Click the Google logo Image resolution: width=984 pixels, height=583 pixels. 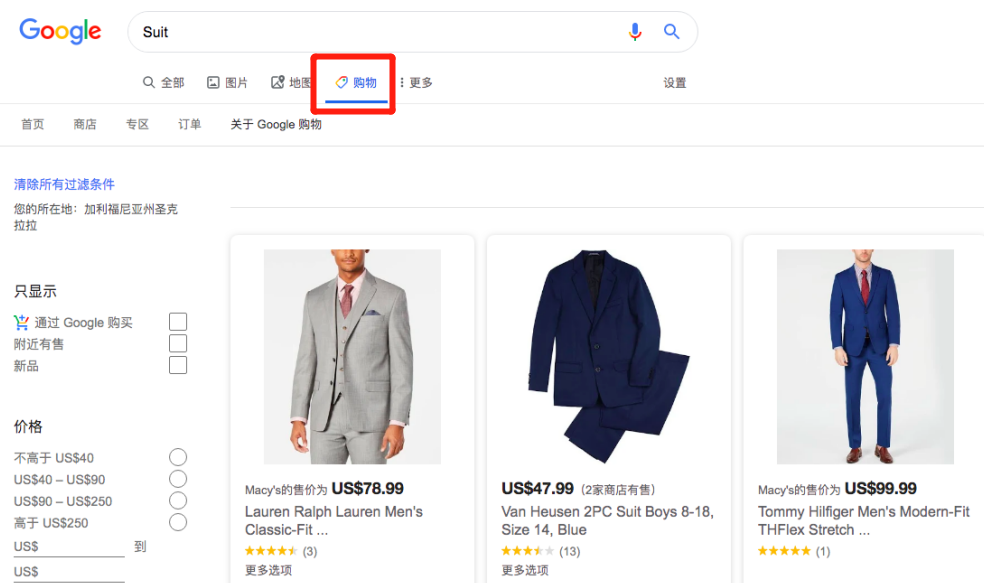pyautogui.click(x=60, y=31)
